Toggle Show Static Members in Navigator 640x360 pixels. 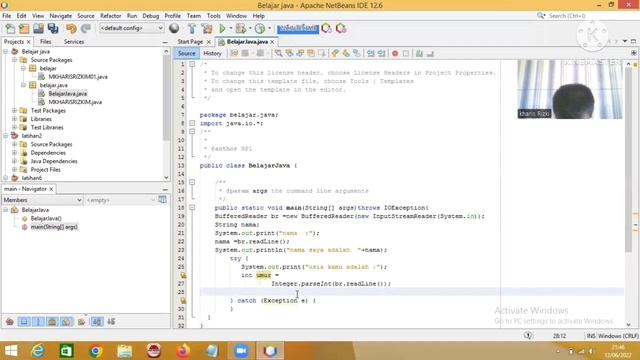38,322
